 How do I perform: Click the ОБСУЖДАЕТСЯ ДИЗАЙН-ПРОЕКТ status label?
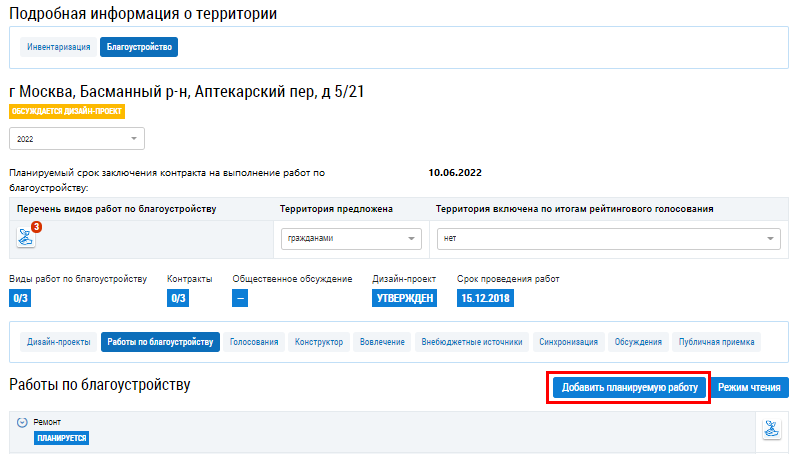[67, 111]
